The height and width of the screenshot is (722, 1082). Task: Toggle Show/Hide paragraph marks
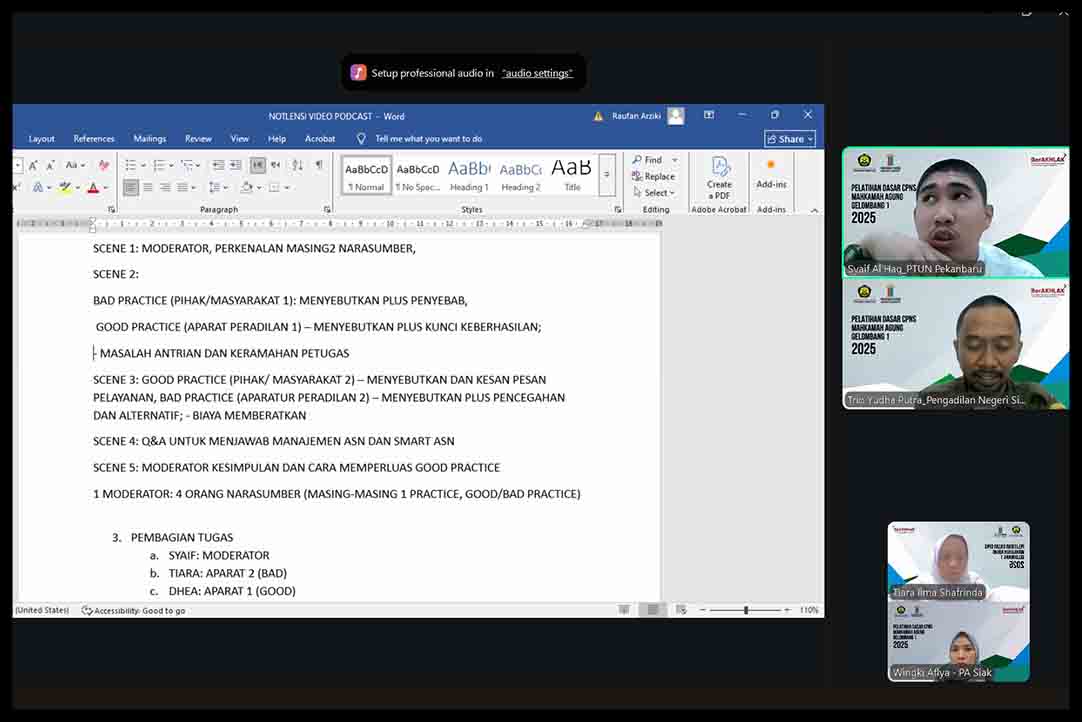tap(319, 165)
